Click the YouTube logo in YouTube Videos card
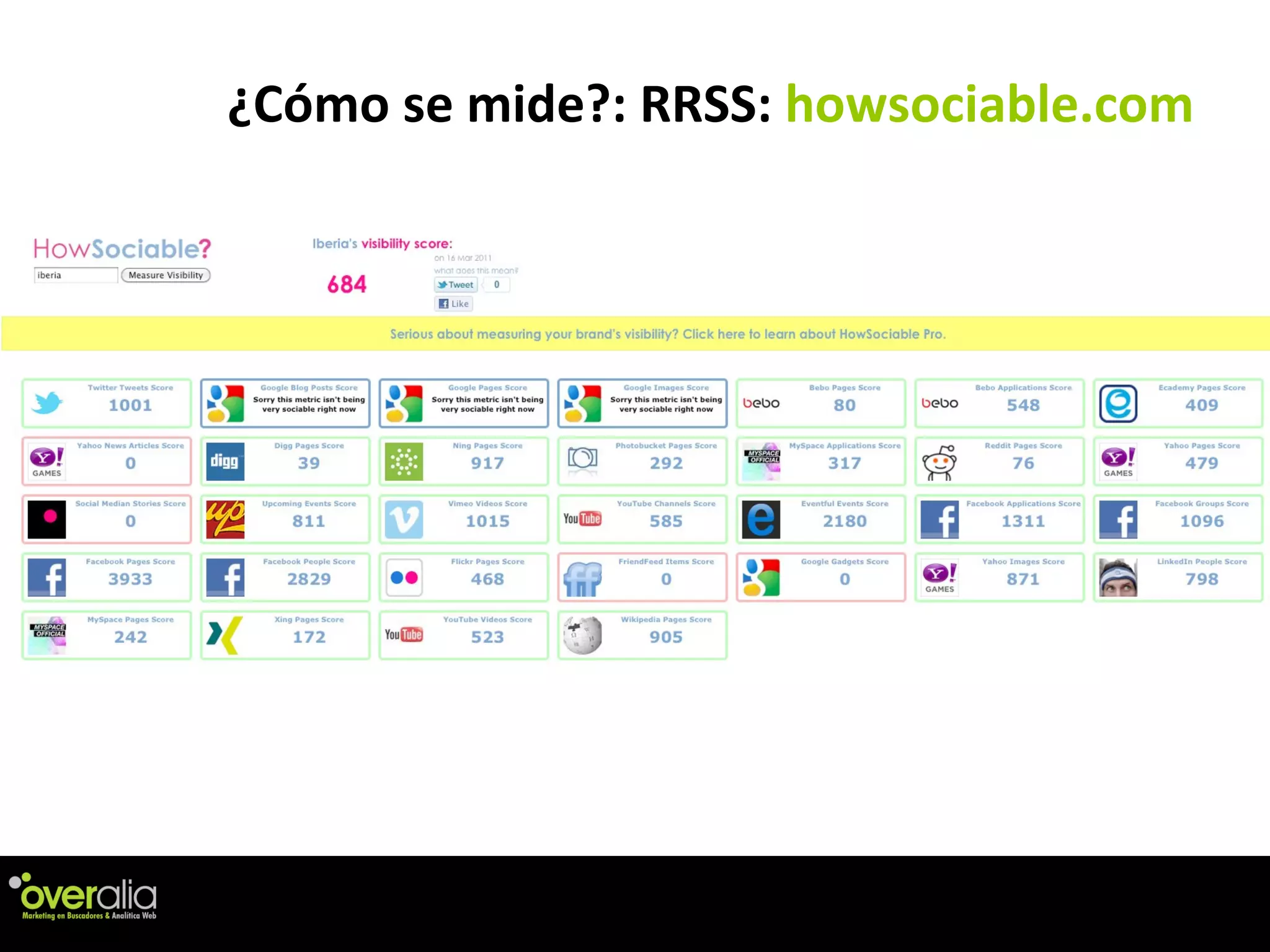 tap(404, 635)
